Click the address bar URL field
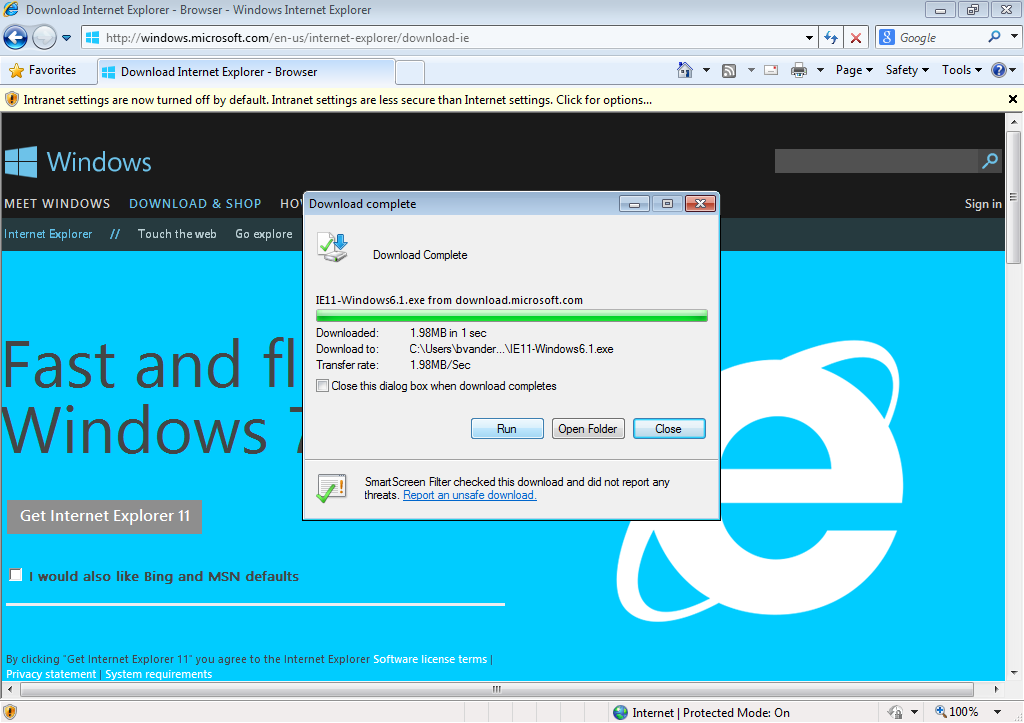This screenshot has height=723, width=1024. coord(444,38)
